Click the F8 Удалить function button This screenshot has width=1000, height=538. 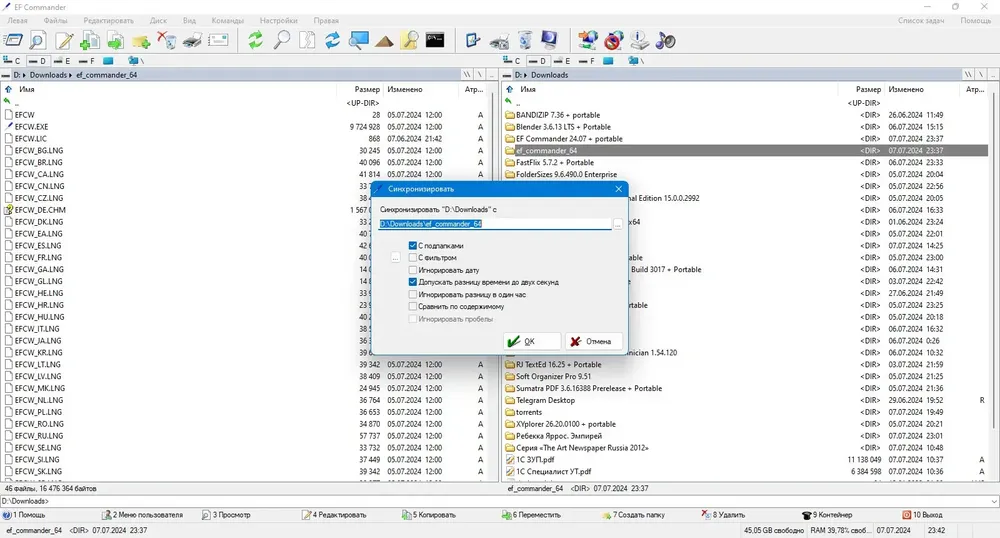[x=723, y=514]
